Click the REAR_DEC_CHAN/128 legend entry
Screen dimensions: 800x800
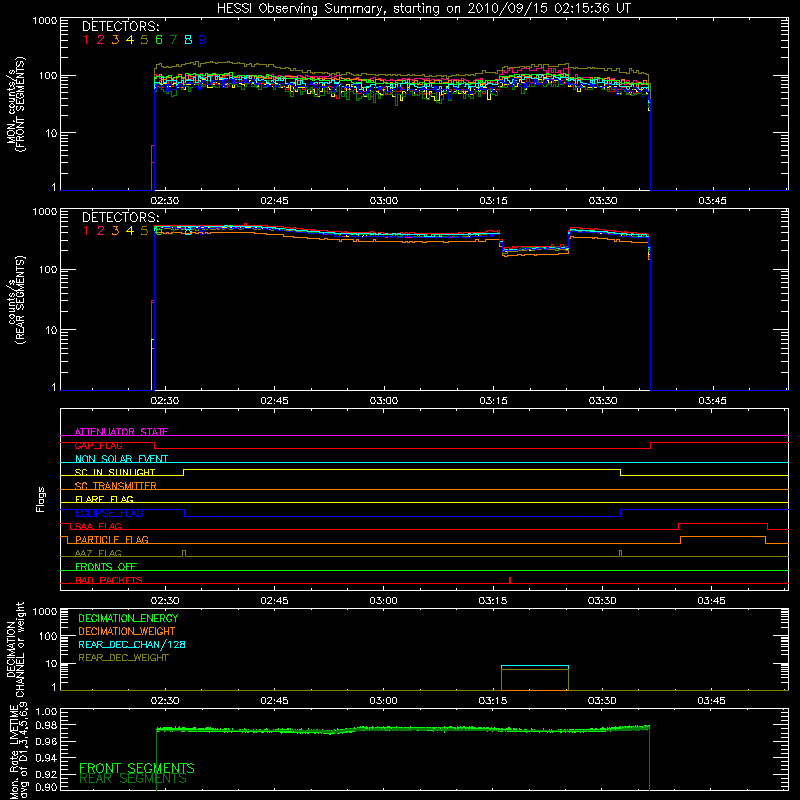coord(132,644)
